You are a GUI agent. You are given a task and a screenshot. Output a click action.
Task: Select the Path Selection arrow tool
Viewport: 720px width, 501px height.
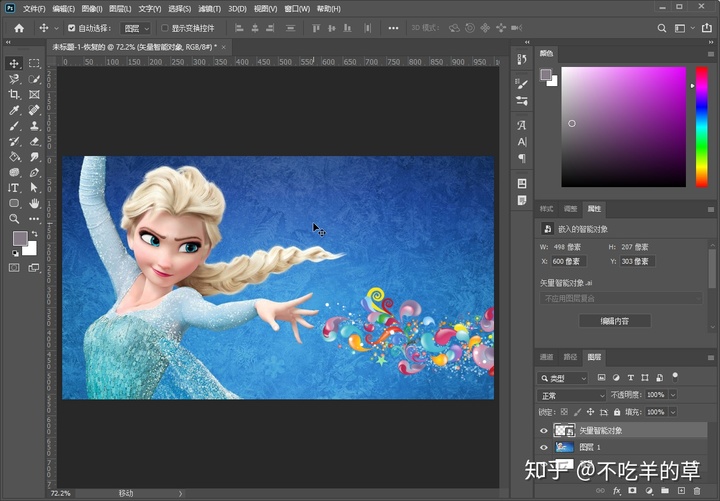point(34,188)
